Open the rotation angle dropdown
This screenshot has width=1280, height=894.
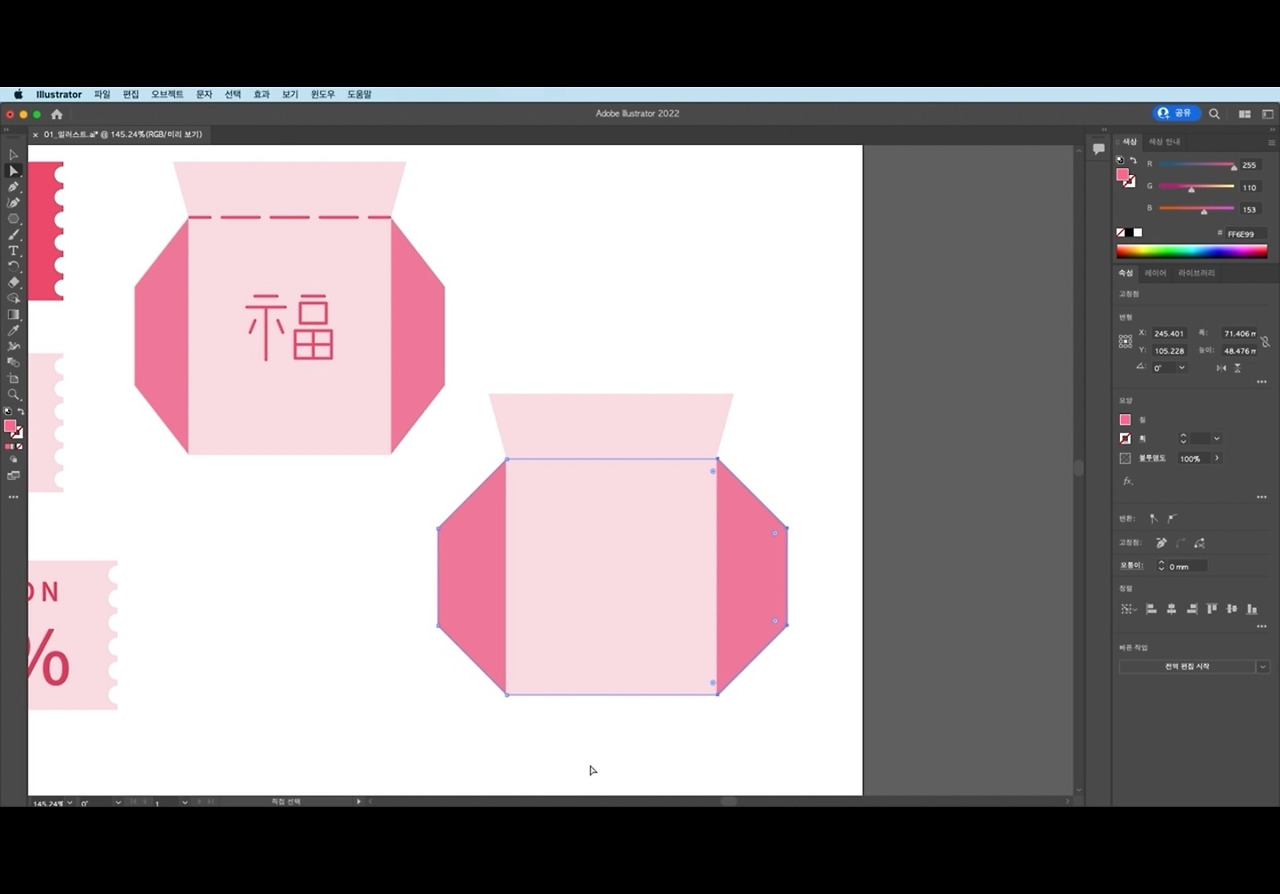[1182, 368]
